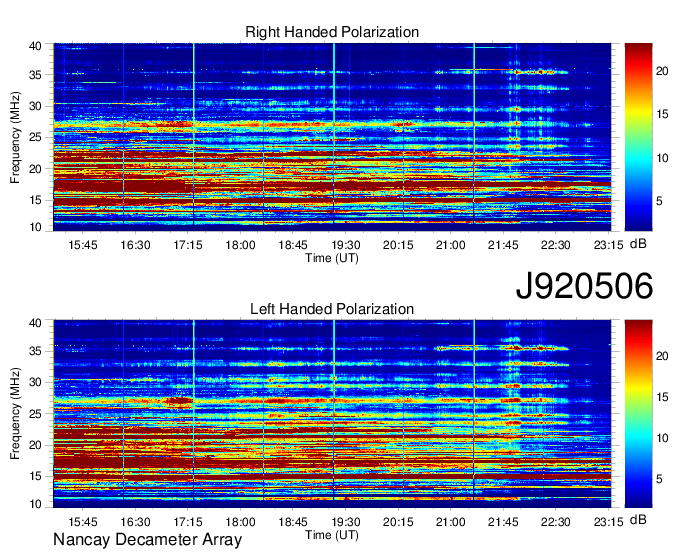Select the 35 MHz tick of Left Handed plot
Image resolution: width=680 pixels, height=552 pixels.
(35, 351)
